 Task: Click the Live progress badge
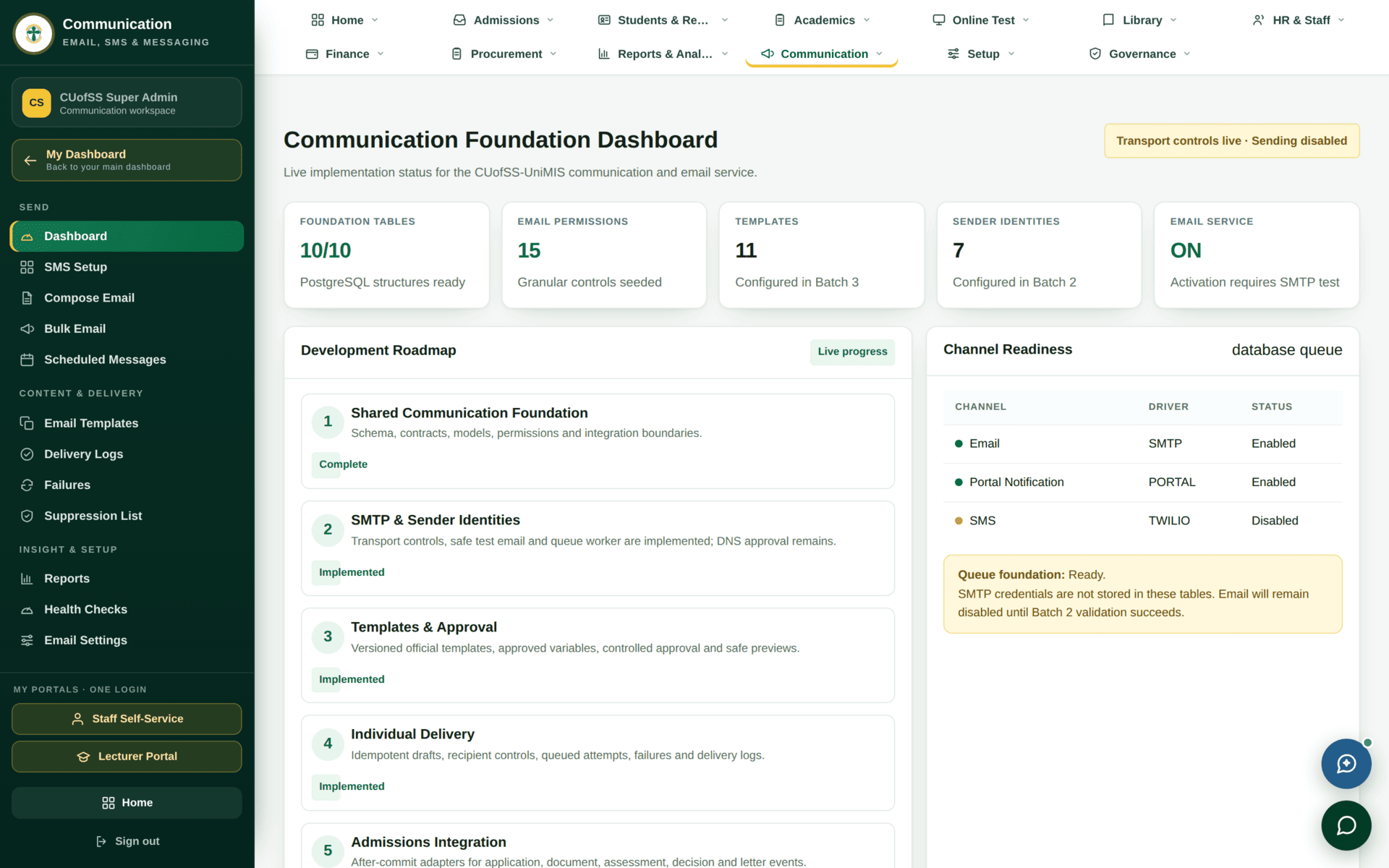click(x=852, y=352)
